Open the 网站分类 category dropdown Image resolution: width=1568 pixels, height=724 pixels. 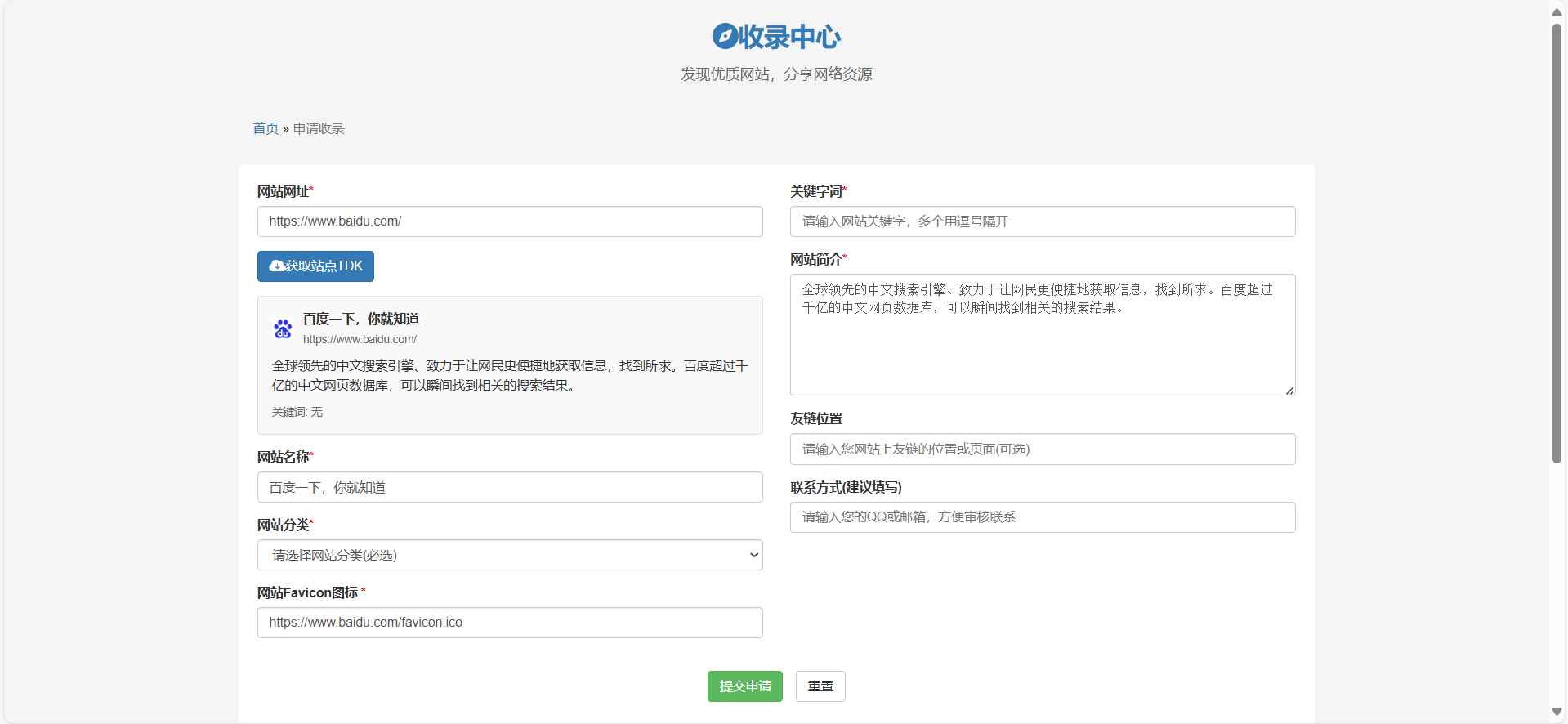pos(509,555)
